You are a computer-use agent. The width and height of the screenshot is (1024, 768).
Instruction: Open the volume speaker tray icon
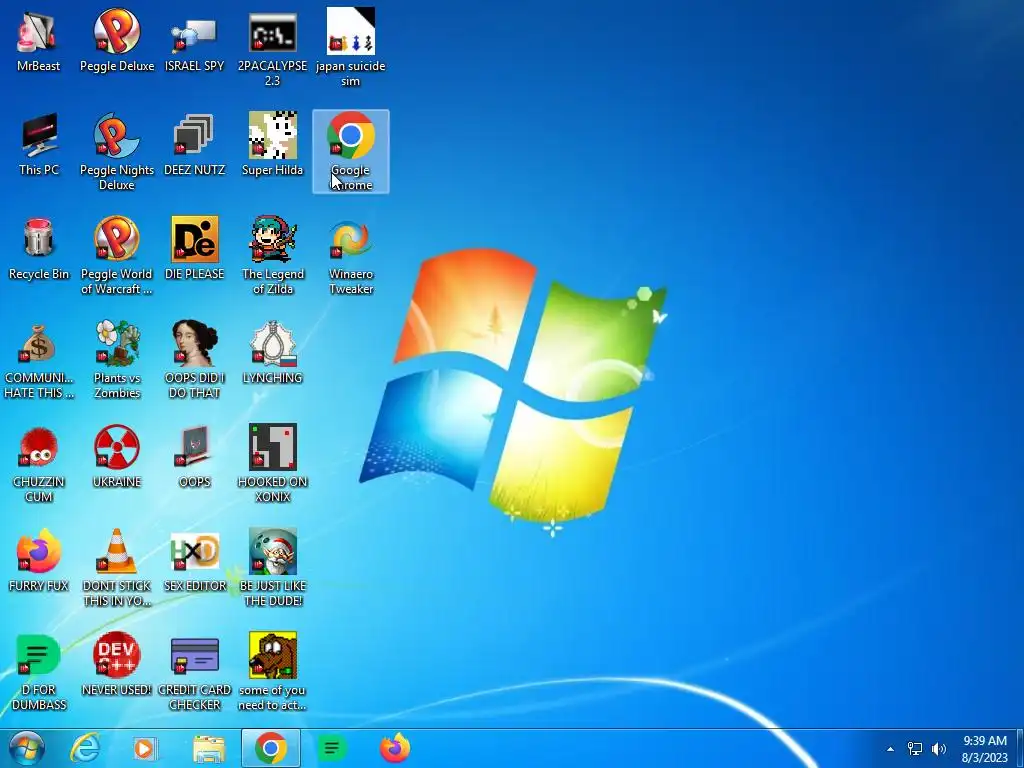[939, 749]
